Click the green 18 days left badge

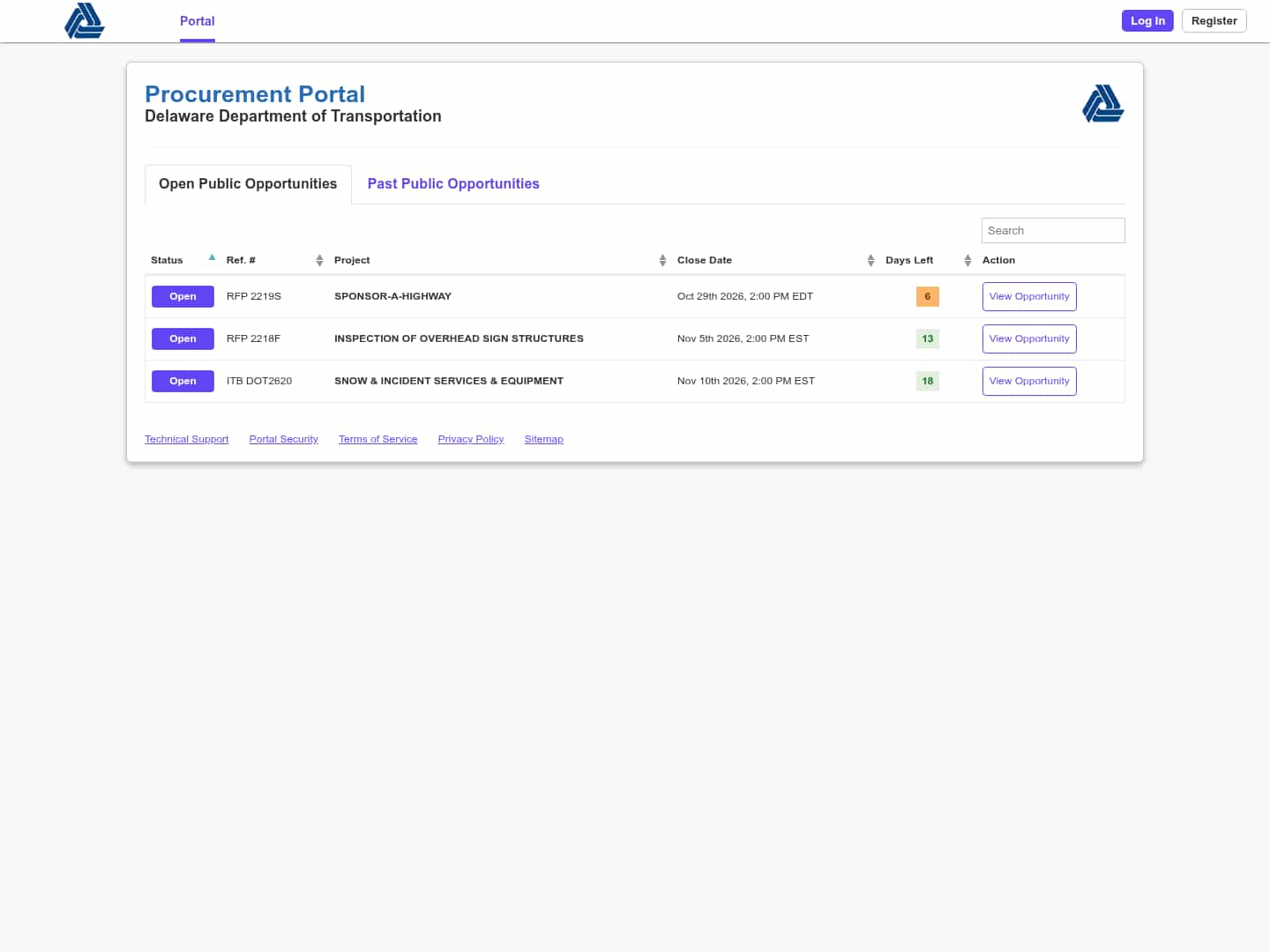coord(928,382)
